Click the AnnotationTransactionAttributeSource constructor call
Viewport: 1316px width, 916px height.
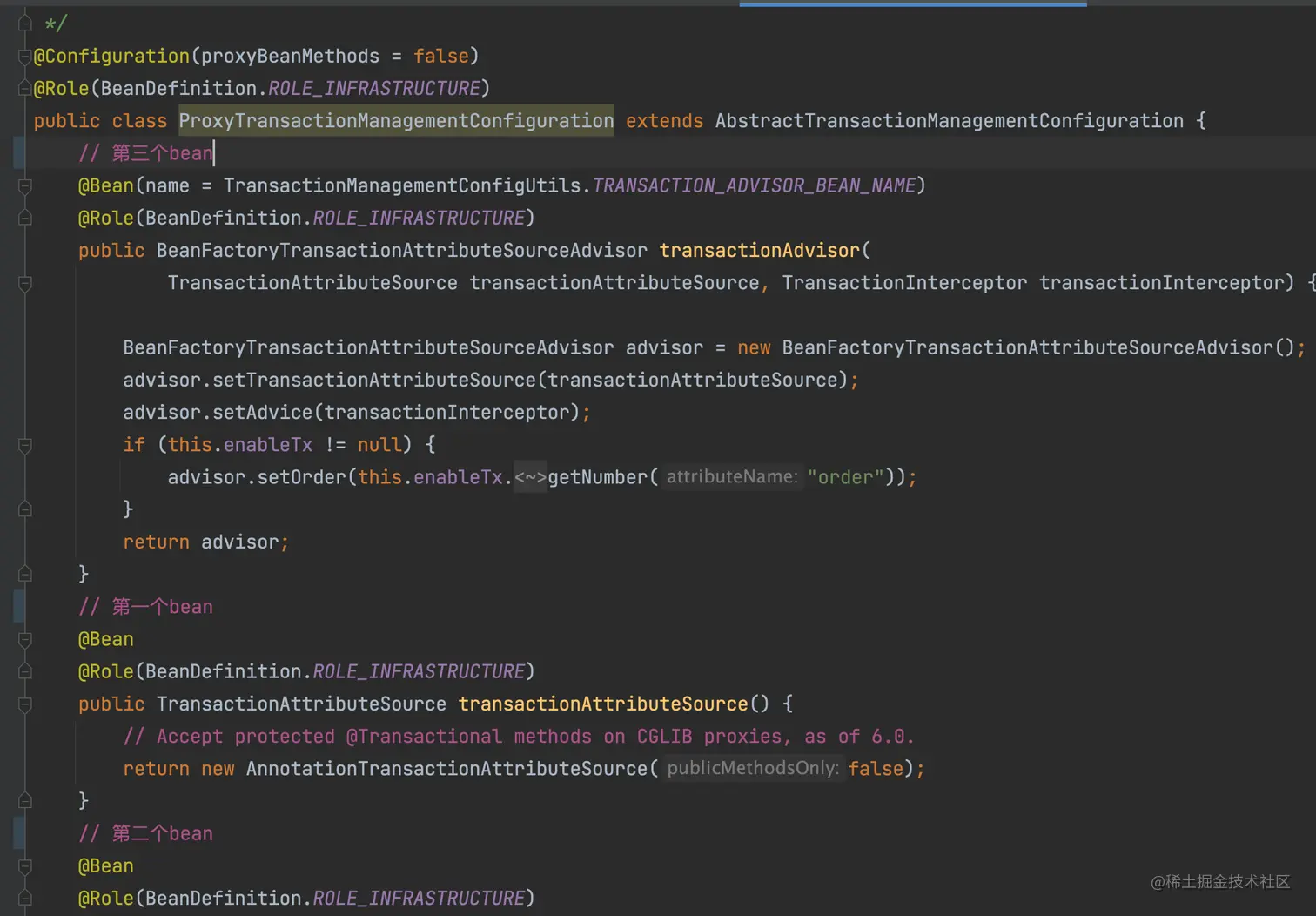(x=446, y=769)
